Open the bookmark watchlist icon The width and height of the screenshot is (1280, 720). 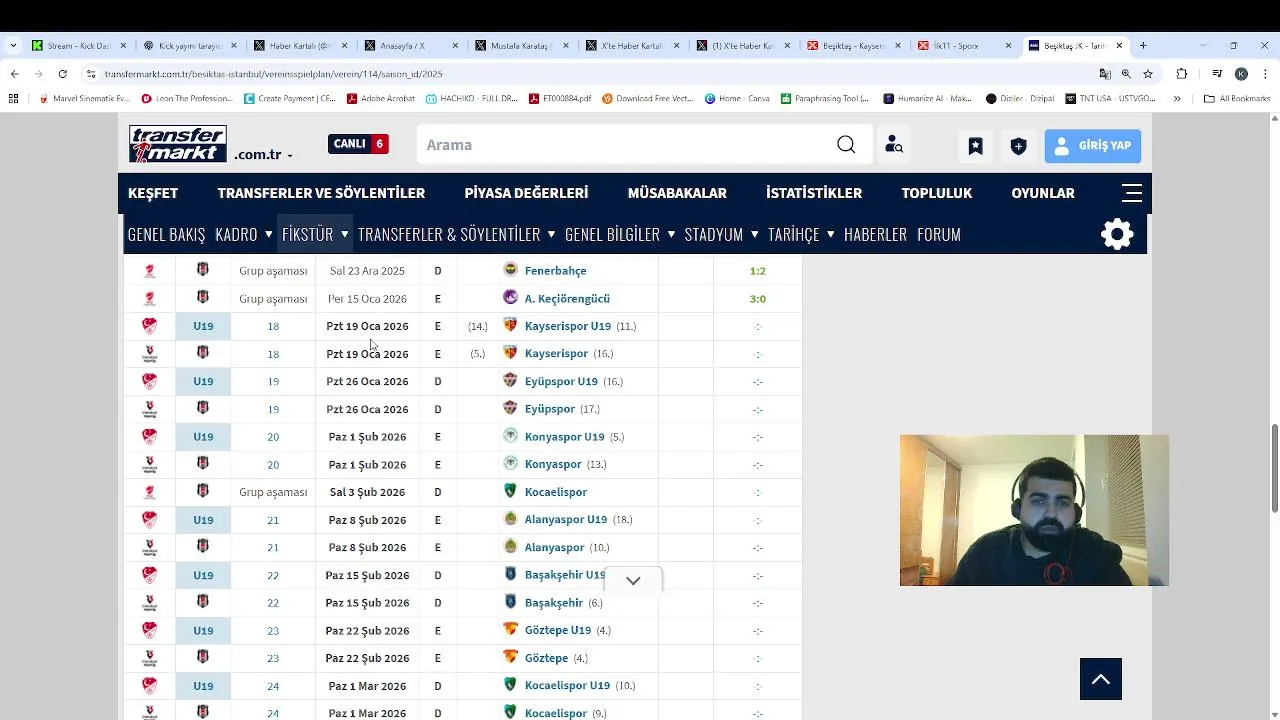pyautogui.click(x=975, y=146)
